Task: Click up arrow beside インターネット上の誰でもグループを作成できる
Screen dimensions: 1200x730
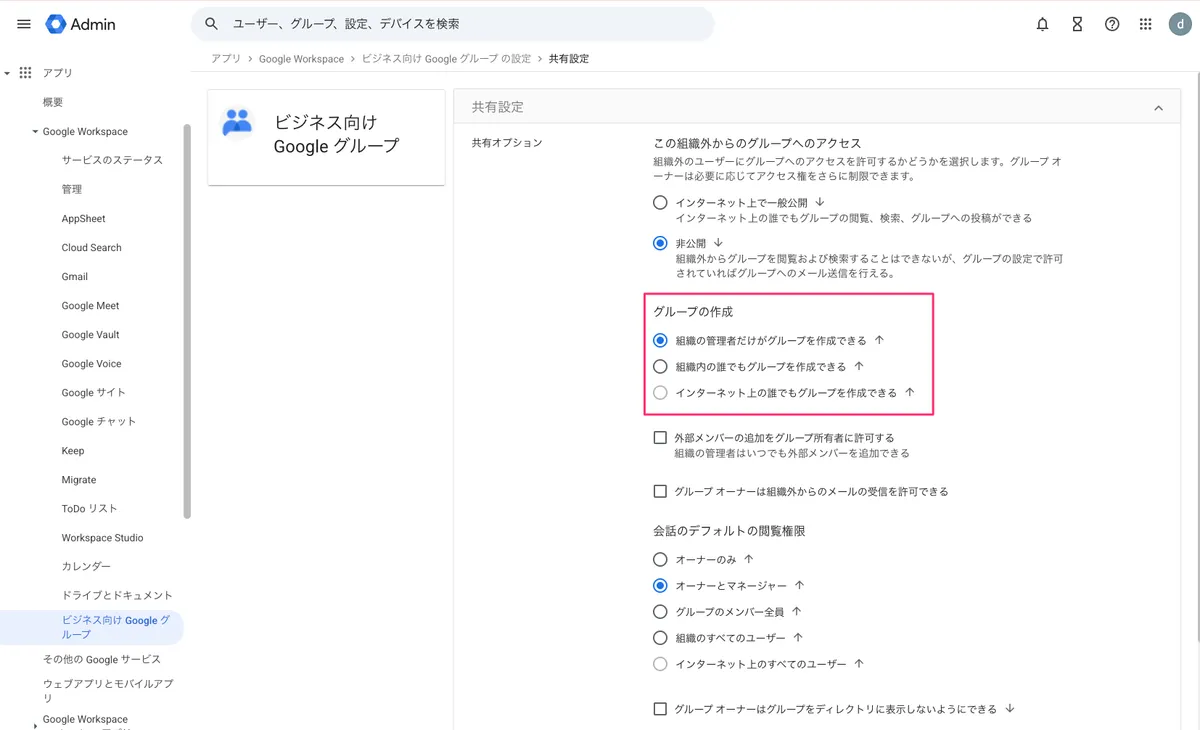Action: [909, 393]
